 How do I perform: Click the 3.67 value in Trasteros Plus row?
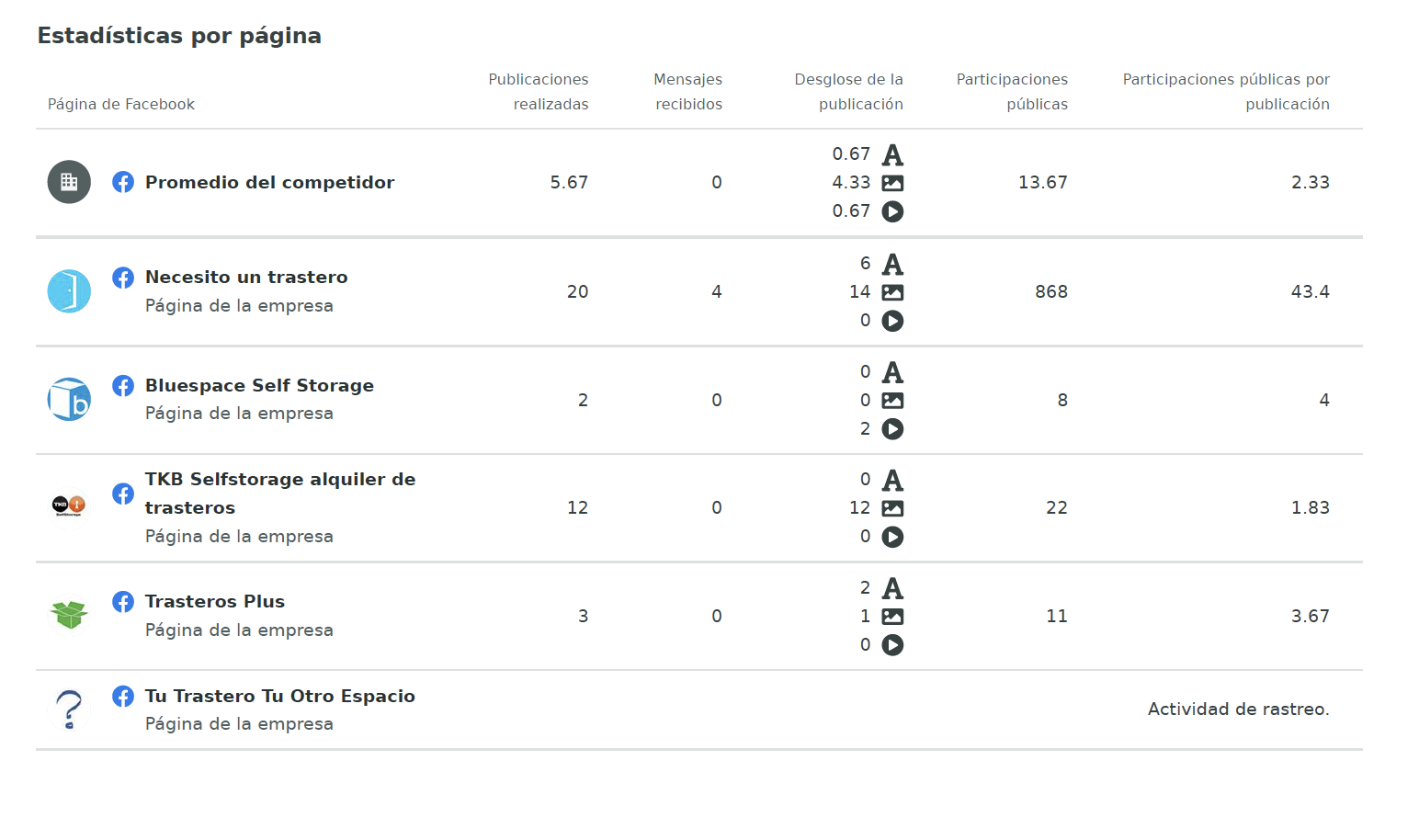[x=1311, y=617]
